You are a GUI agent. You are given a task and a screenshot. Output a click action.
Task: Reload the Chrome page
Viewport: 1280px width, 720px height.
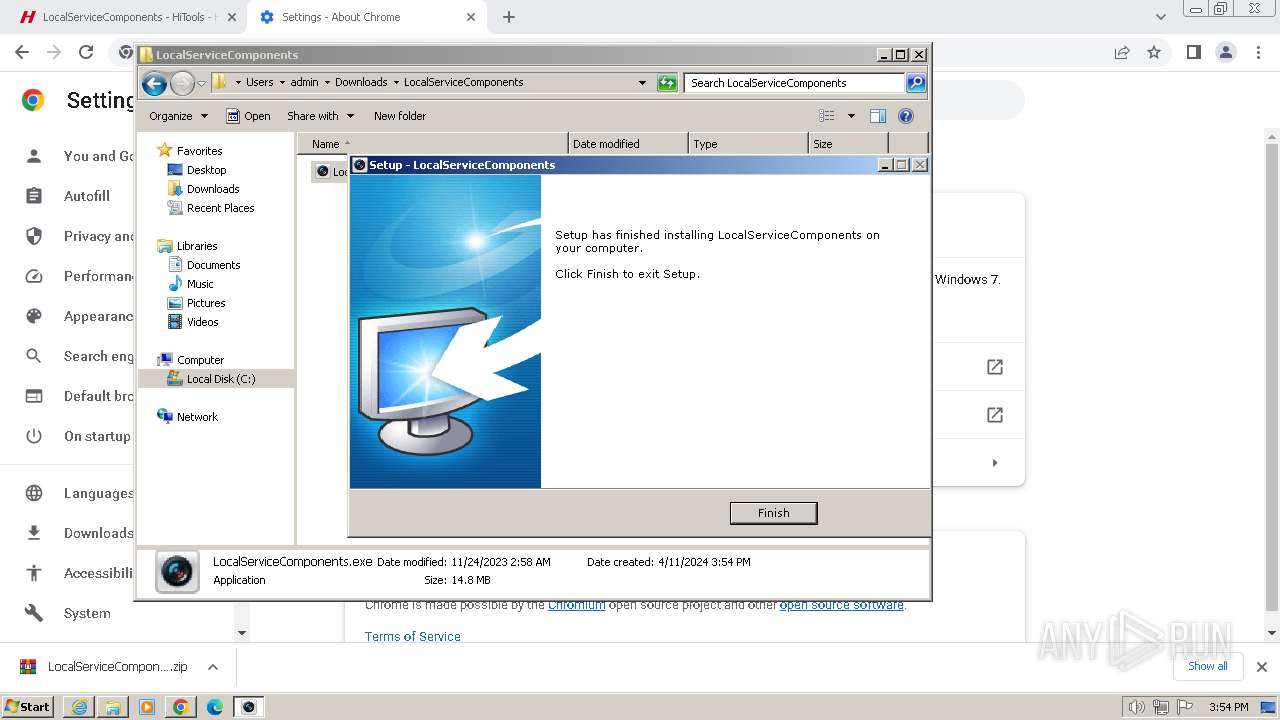point(86,53)
